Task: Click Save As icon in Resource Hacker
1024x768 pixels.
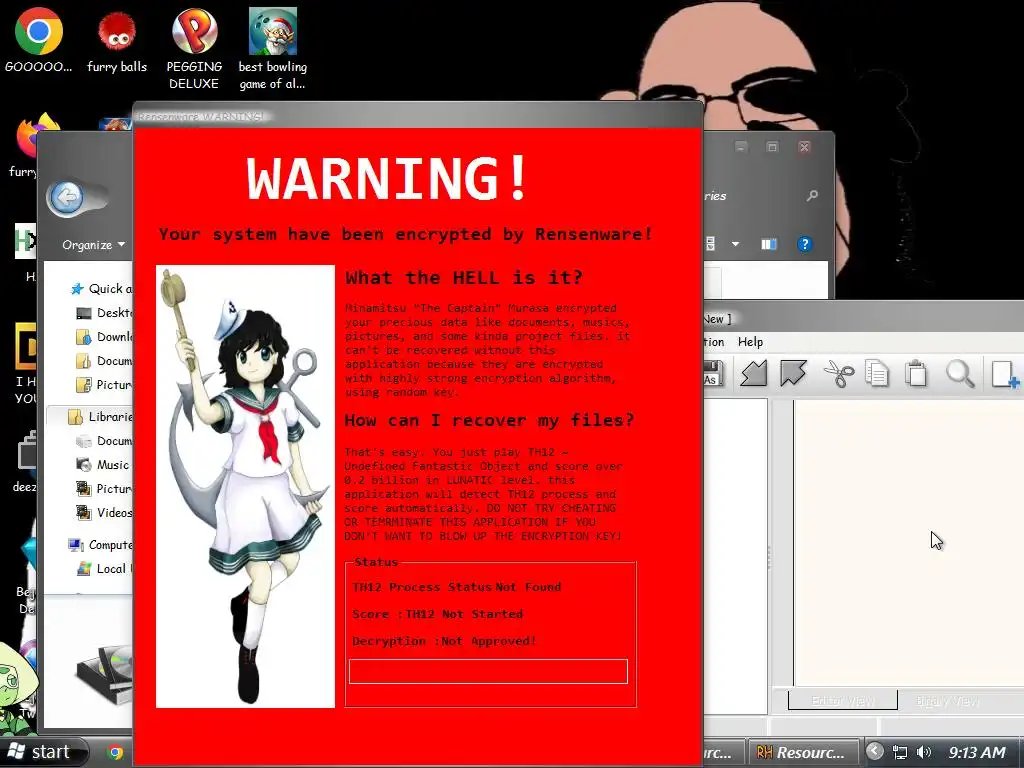Action: [x=713, y=374]
